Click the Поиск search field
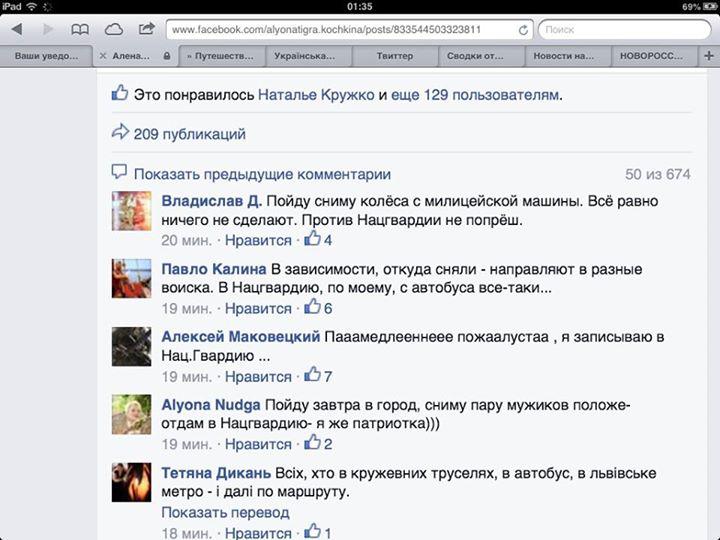 coord(624,30)
